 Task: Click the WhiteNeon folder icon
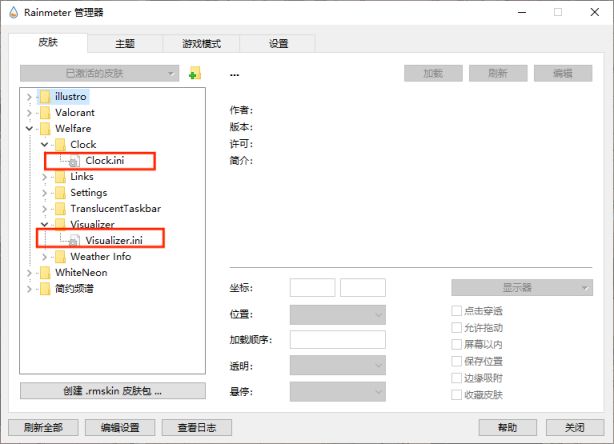[45, 273]
